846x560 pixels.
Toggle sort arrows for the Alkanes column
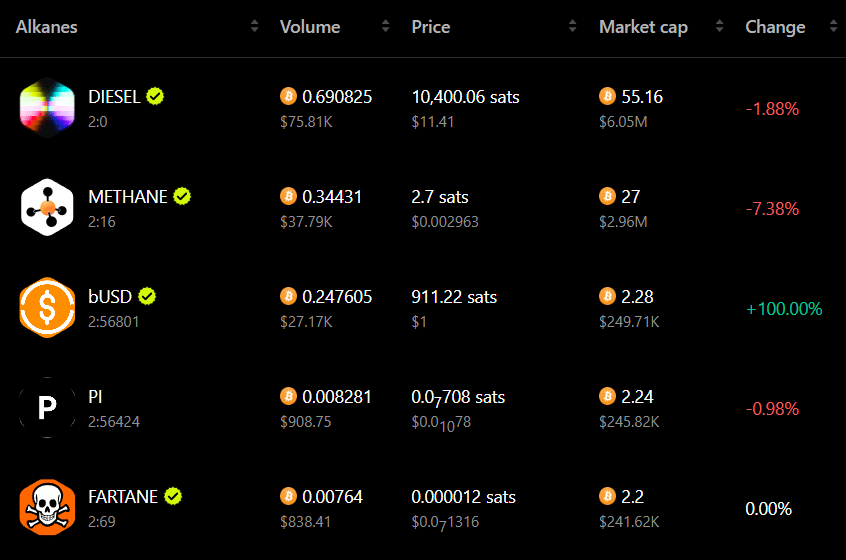click(x=255, y=26)
